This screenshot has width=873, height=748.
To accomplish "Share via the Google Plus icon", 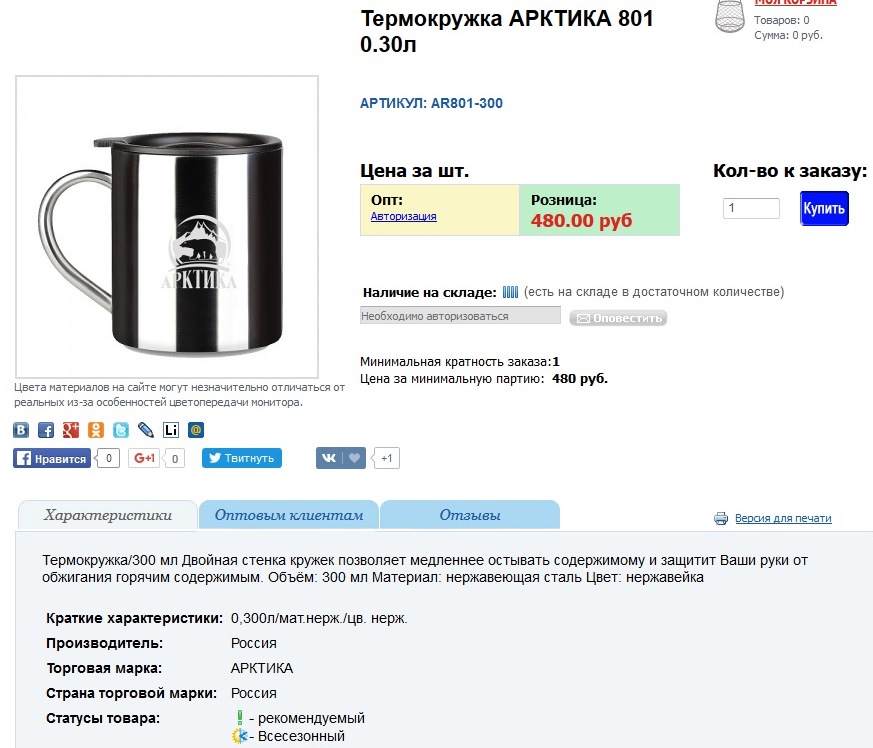I will [x=71, y=430].
